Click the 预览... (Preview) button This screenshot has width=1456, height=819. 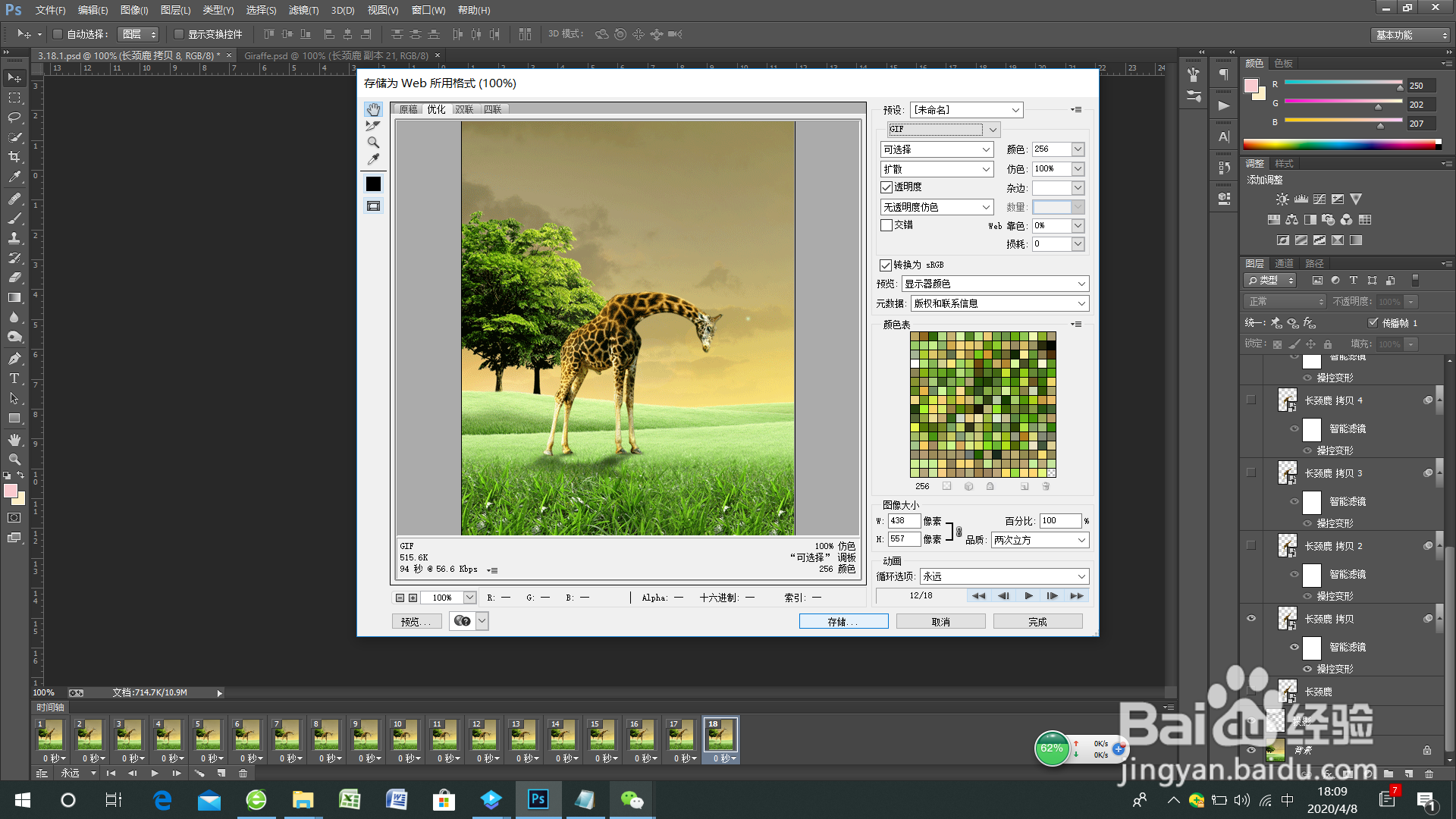(x=416, y=621)
